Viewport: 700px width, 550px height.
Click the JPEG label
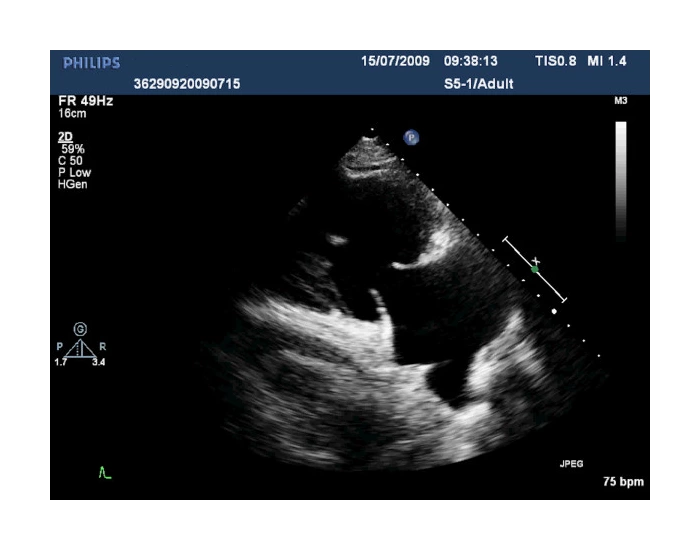tap(571, 464)
